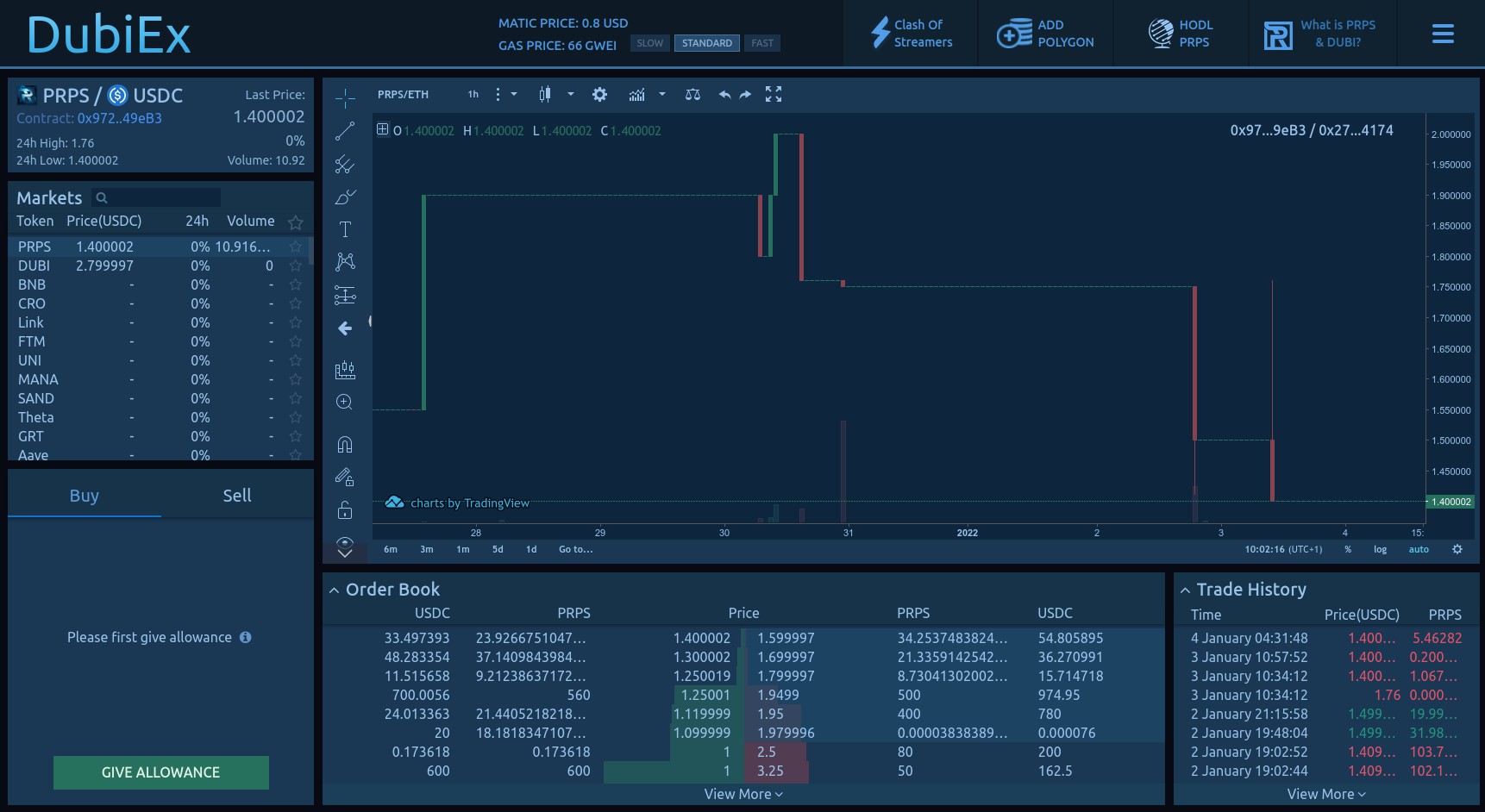Open Go to... date picker

pyautogui.click(x=576, y=549)
